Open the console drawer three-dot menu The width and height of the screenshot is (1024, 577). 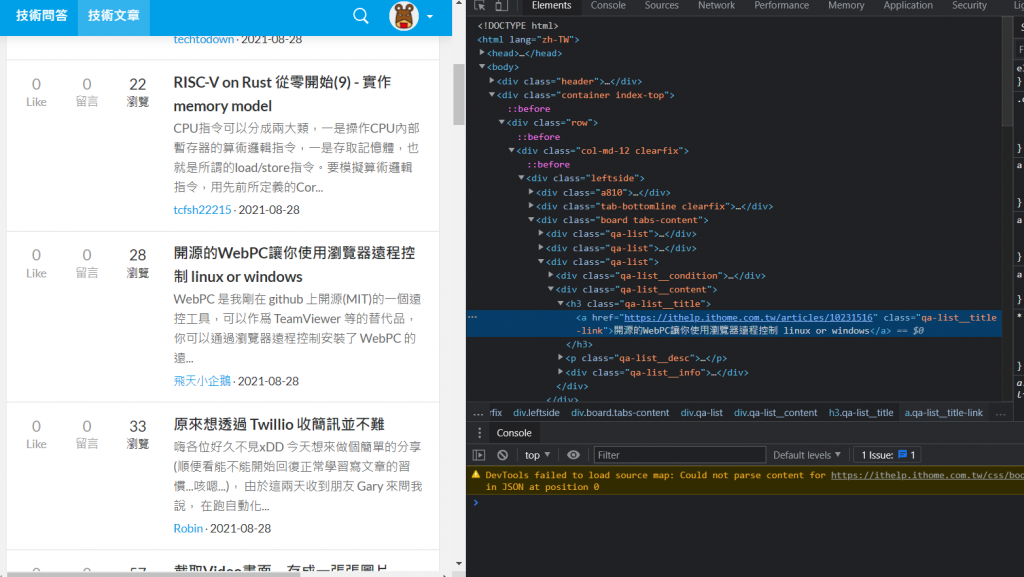pyautogui.click(x=479, y=433)
